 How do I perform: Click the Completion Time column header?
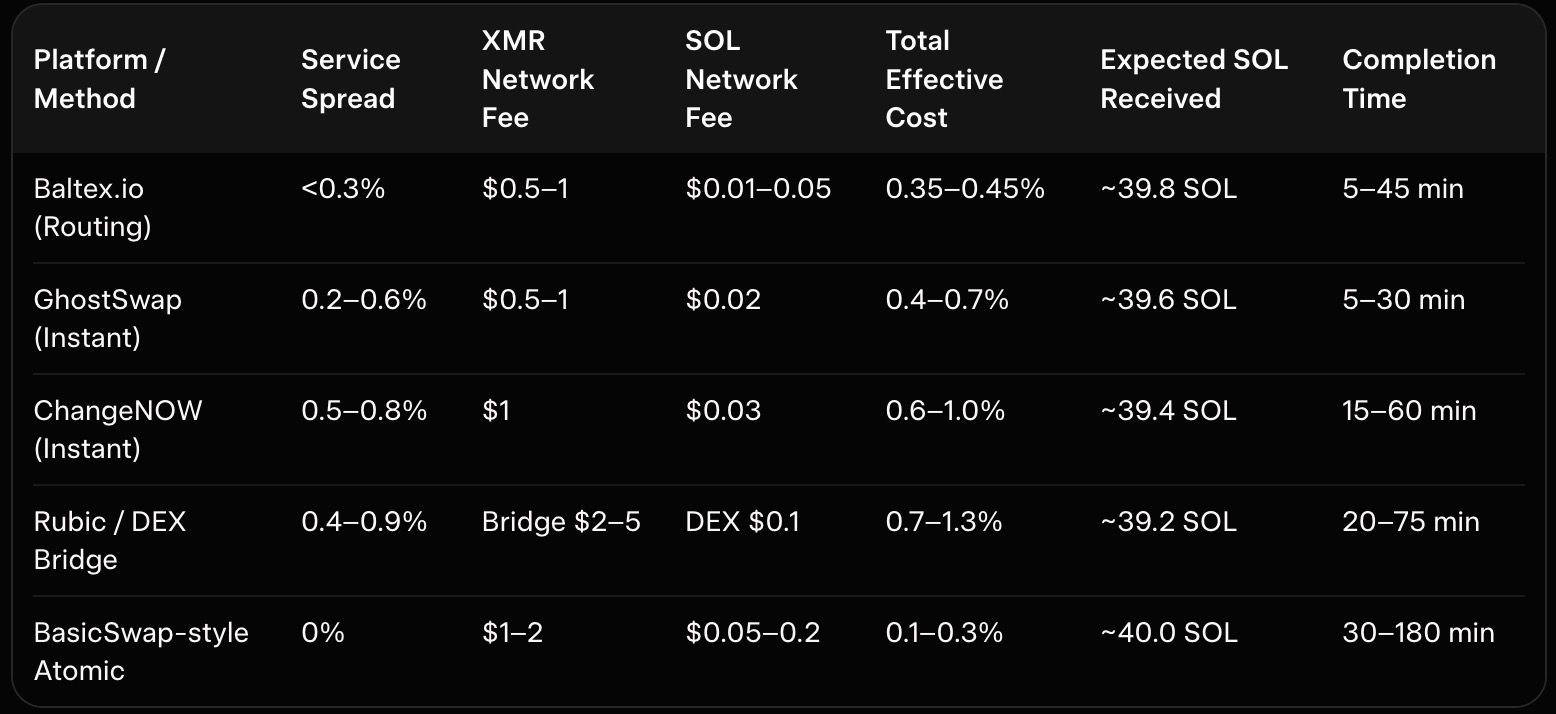[1418, 79]
